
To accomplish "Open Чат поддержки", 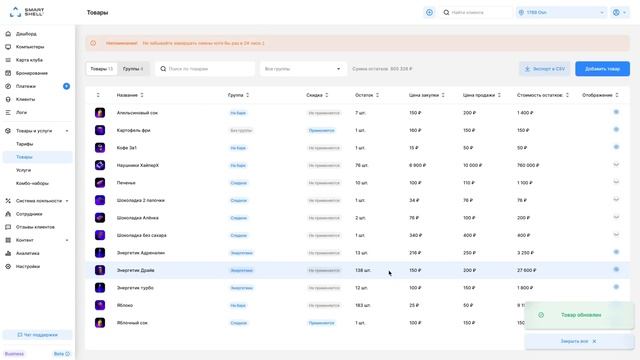I will 38,335.
